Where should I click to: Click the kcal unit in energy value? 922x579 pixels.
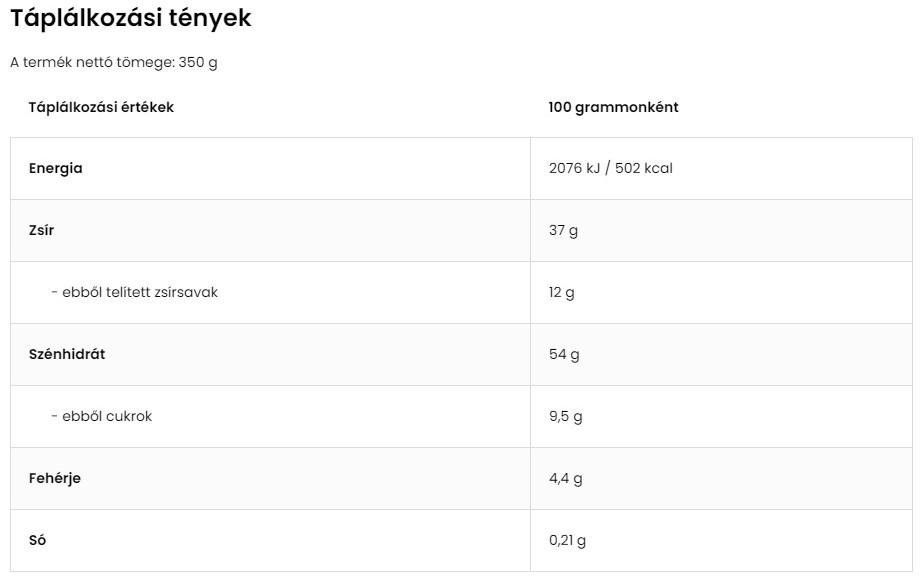click(658, 168)
